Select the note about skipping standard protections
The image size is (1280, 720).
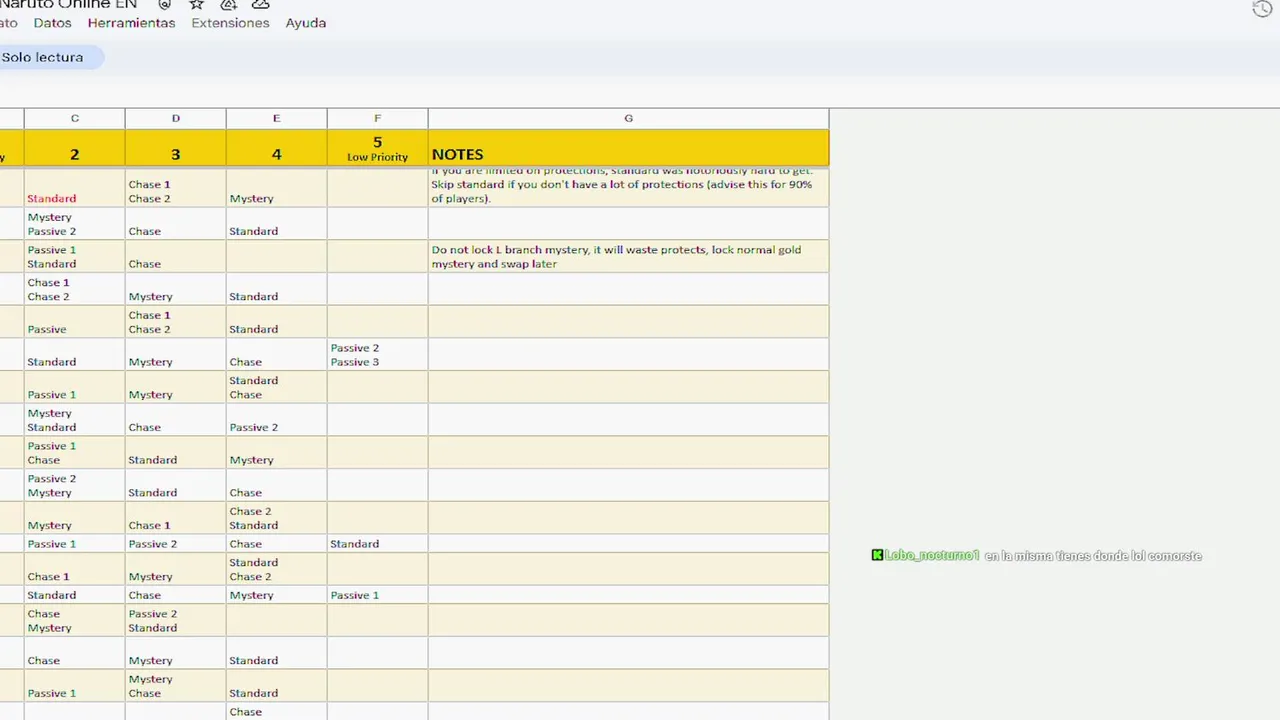coord(629,188)
